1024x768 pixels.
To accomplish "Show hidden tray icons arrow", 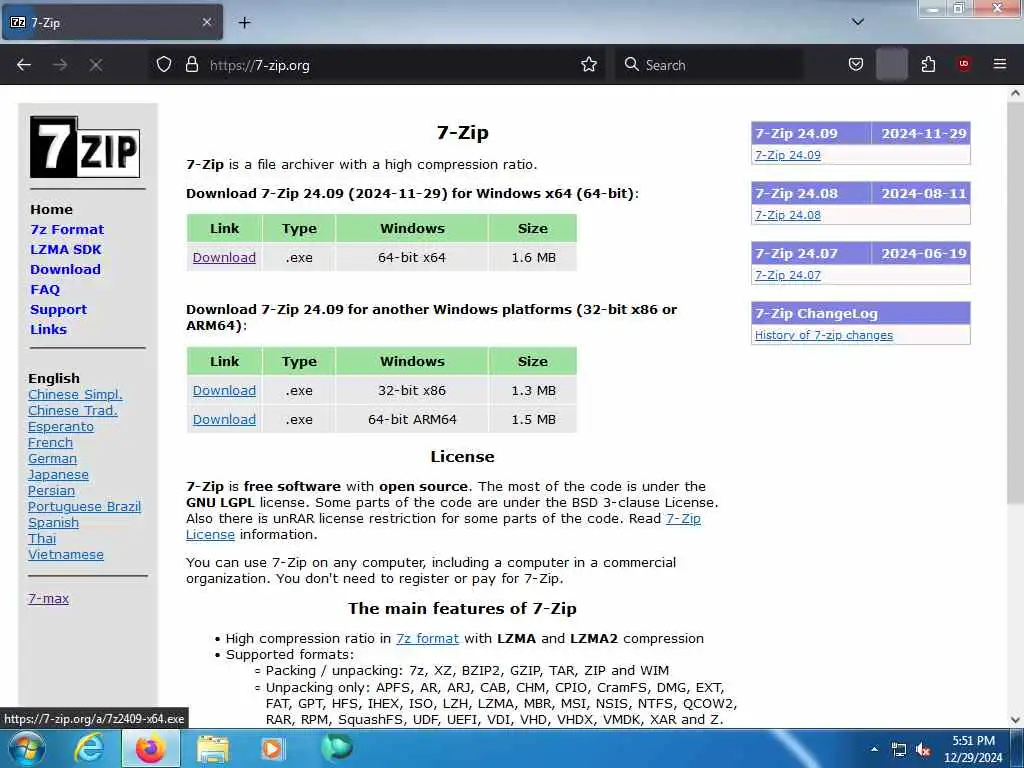I will click(874, 749).
